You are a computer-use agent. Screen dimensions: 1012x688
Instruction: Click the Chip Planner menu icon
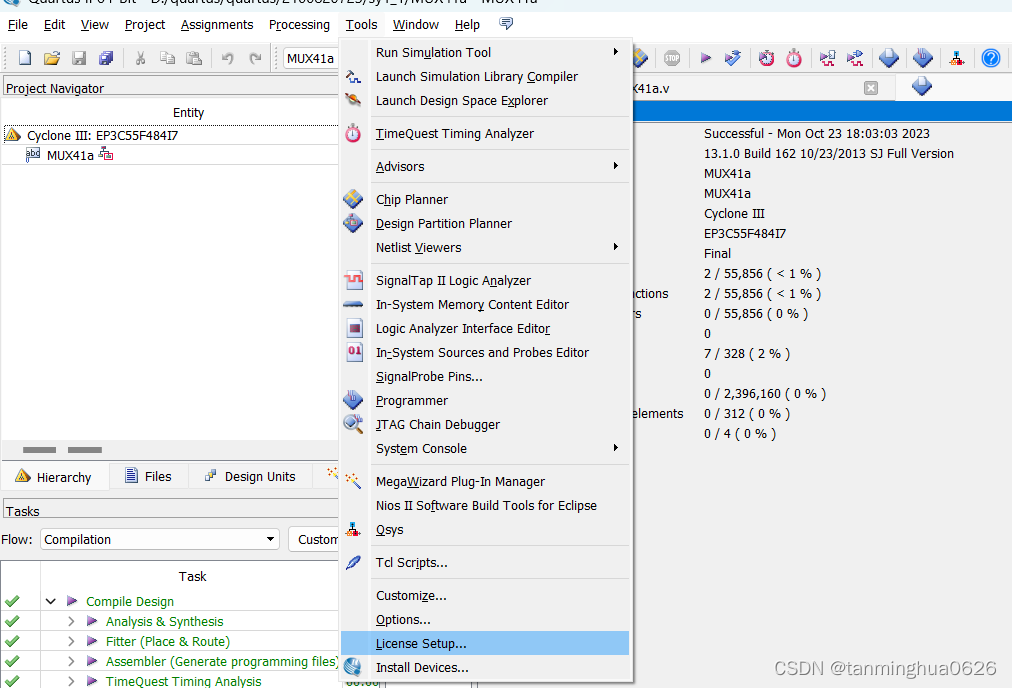pyautogui.click(x=353, y=199)
